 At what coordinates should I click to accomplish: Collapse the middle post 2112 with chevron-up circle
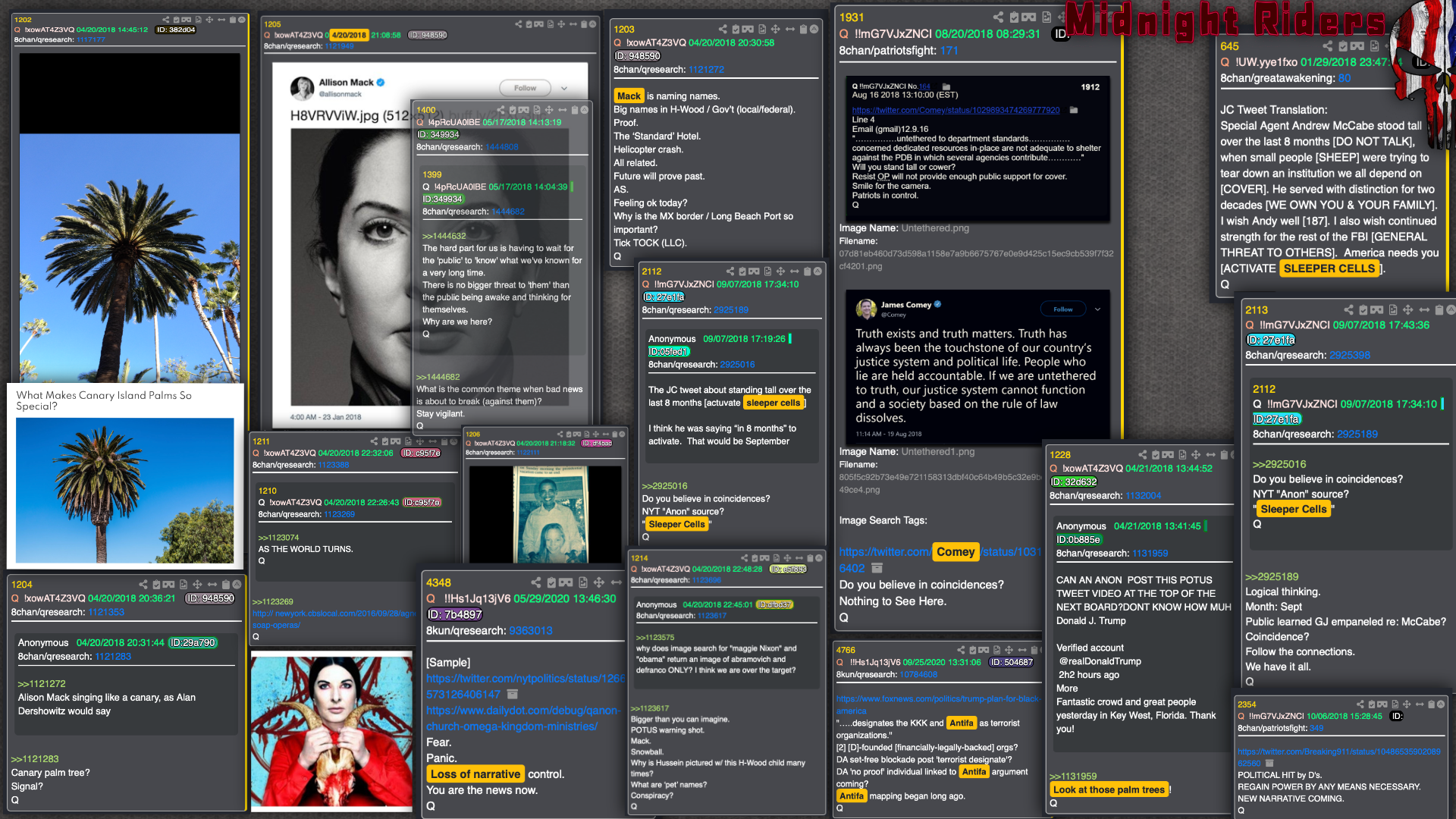coord(817,271)
